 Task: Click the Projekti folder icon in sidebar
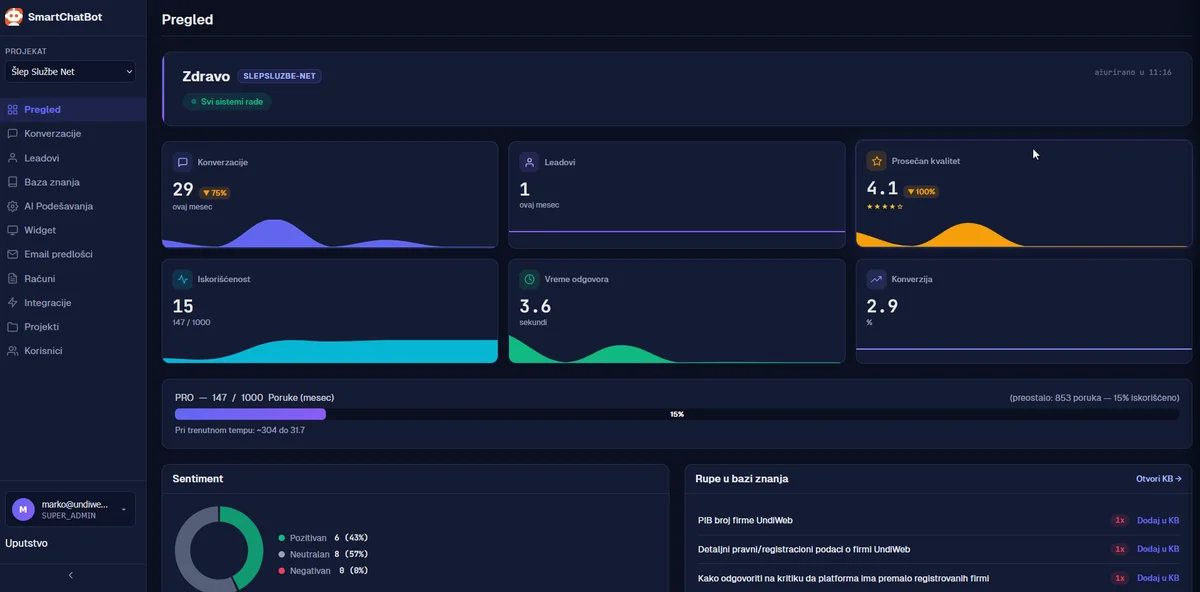12,327
